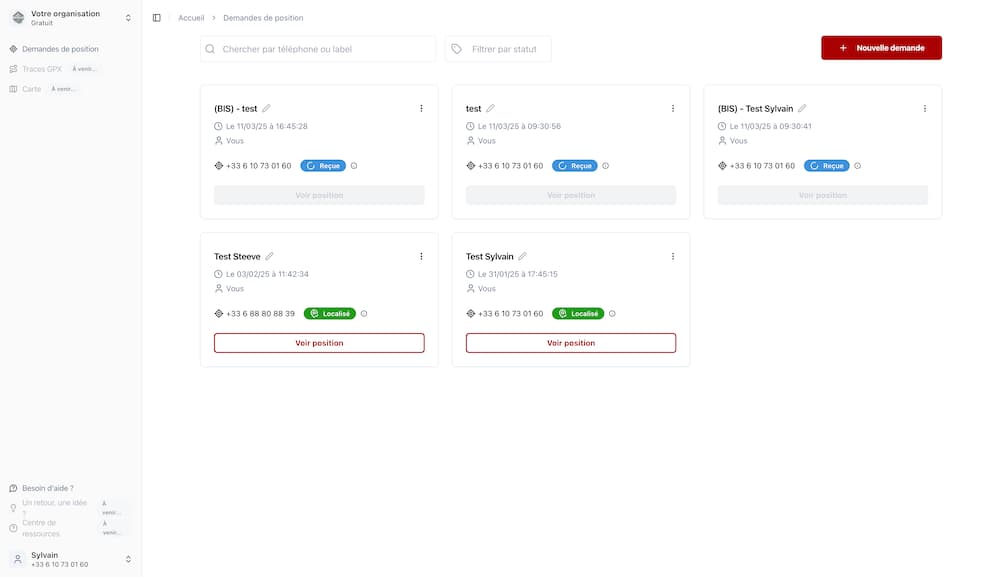1000x577 pixels.
Task: Click the "Nouvelle demande" button
Action: pyautogui.click(x=881, y=48)
